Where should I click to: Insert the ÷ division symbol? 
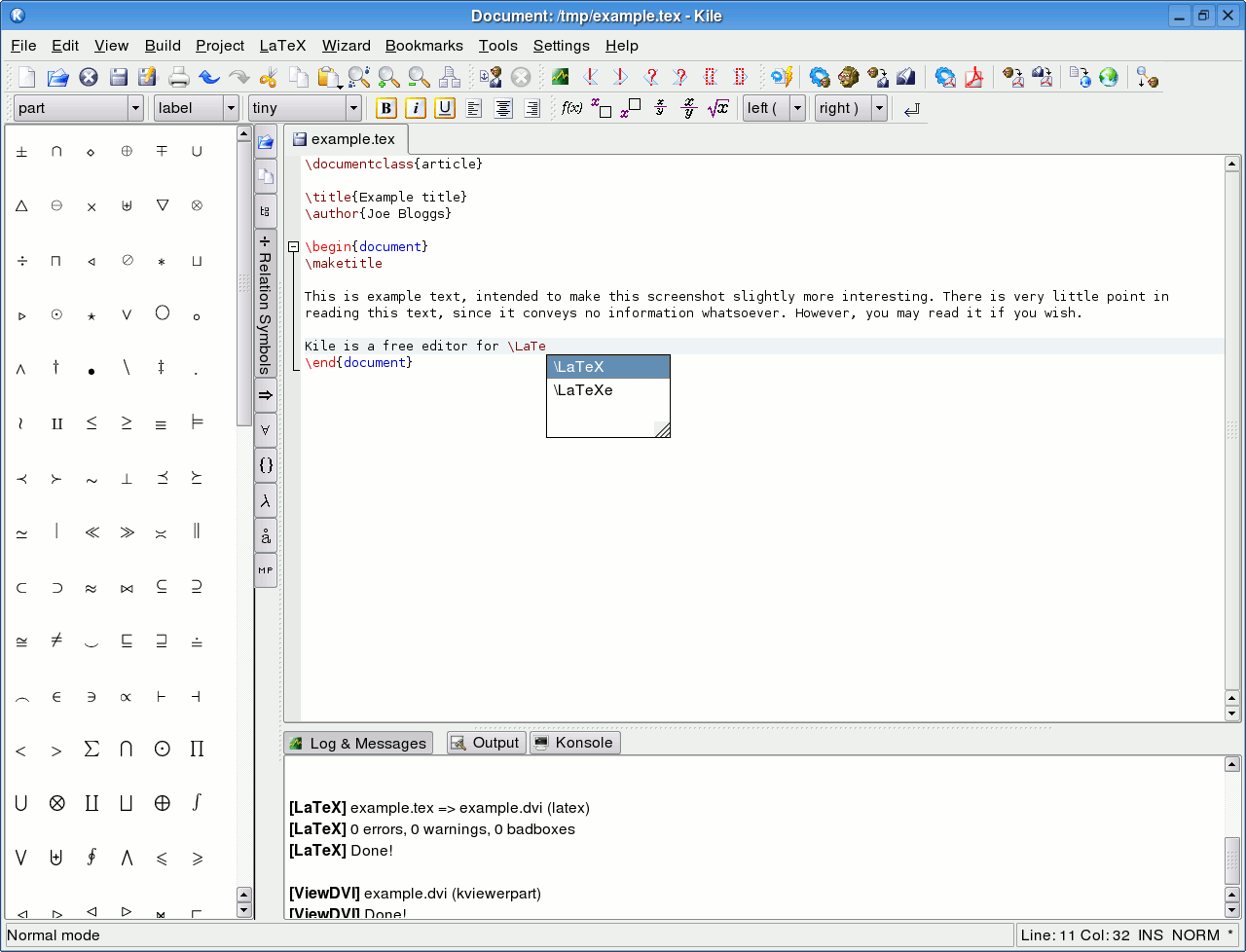coord(21,261)
